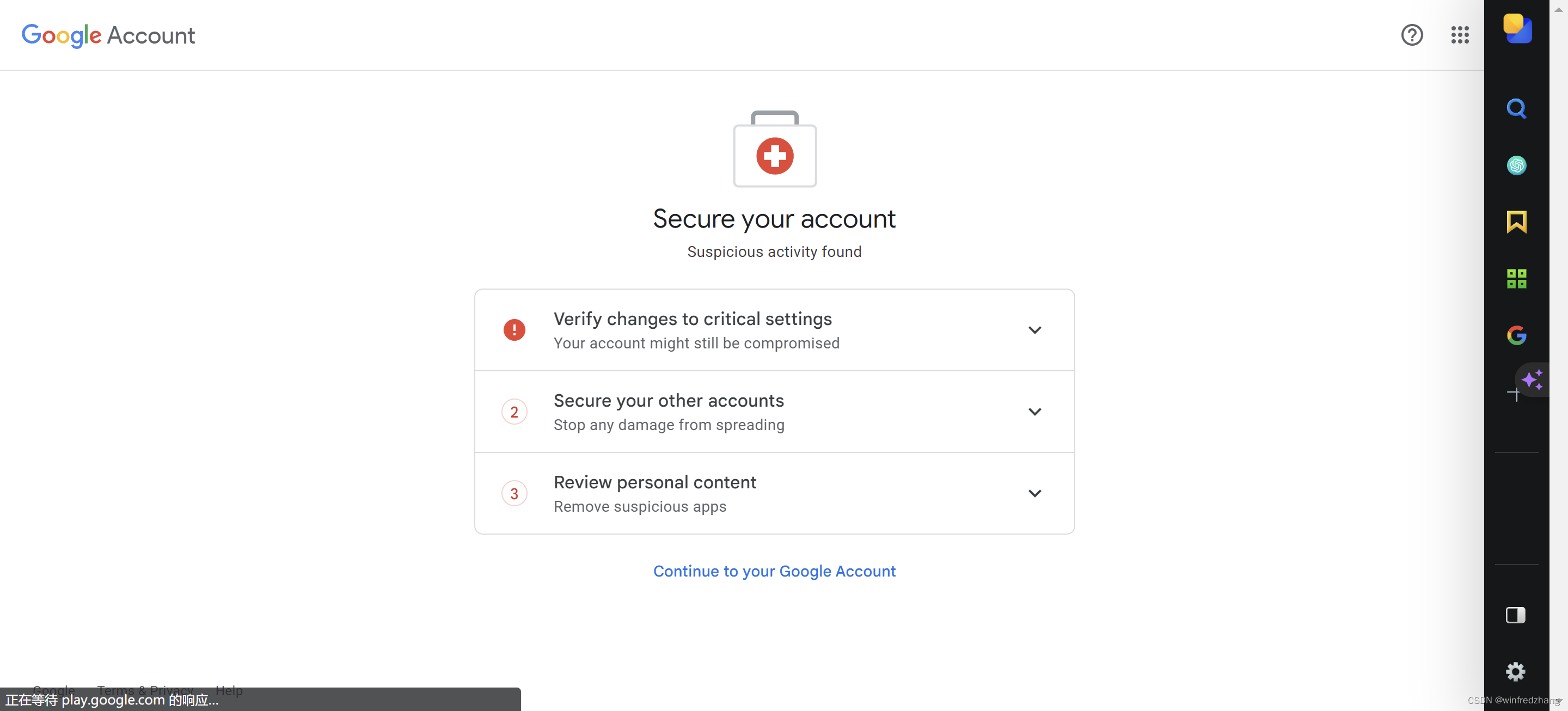Screen dimensions: 1568x711
Task: Click the plus add icon in sidebar
Action: pyautogui.click(x=1514, y=395)
